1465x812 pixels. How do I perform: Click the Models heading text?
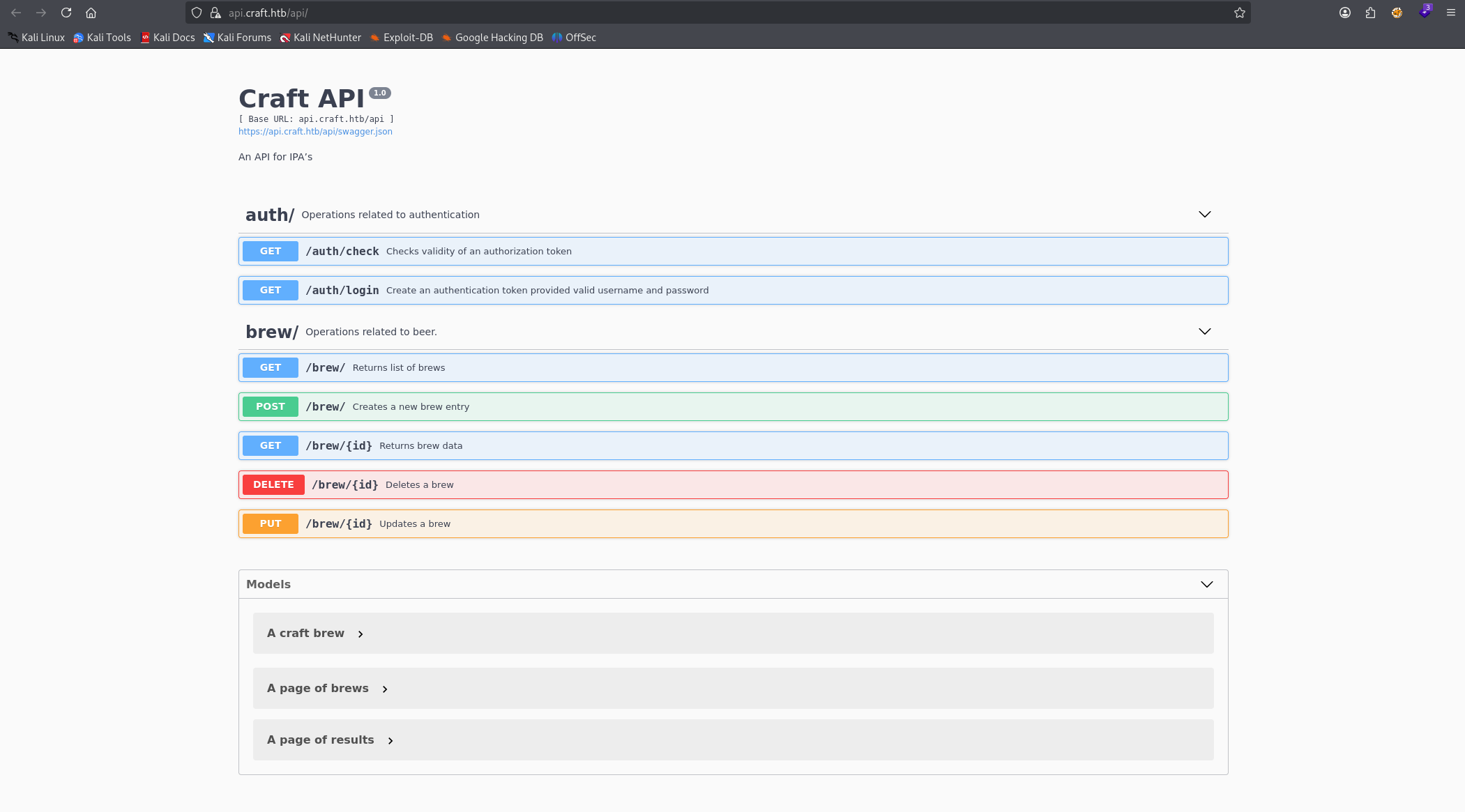[x=268, y=584]
